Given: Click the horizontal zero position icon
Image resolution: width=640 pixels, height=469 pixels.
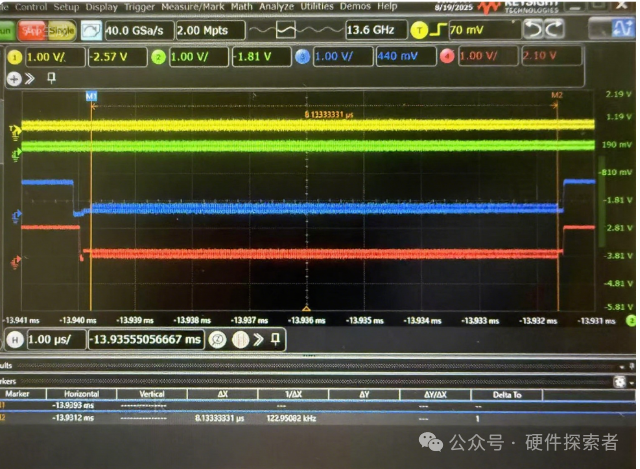Looking at the screenshot, I should coord(241,340).
